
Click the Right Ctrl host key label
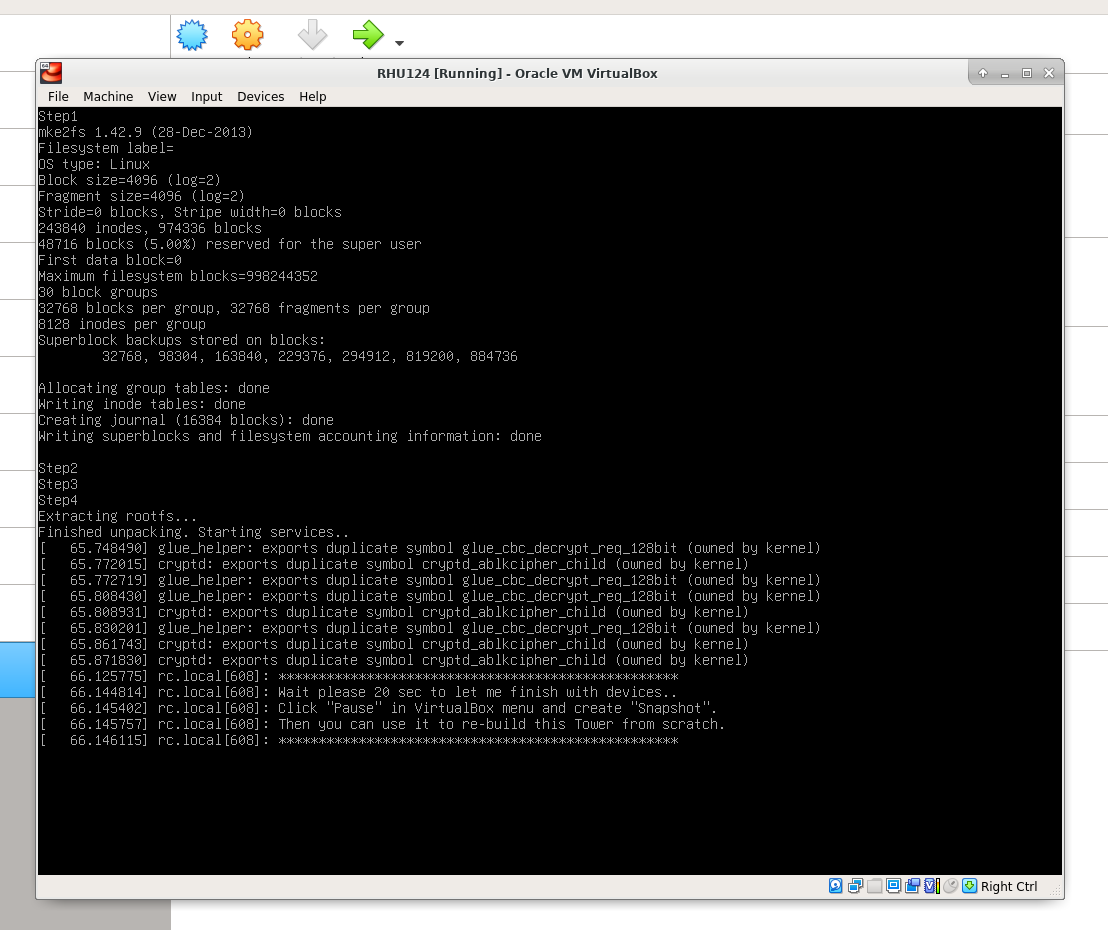tap(1009, 886)
